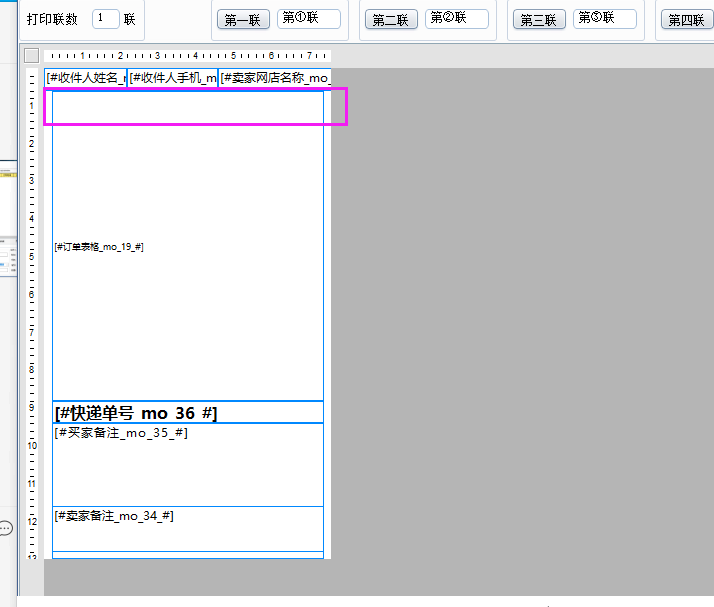Click mark 6 on the vertical ruler

pyautogui.click(x=31, y=293)
